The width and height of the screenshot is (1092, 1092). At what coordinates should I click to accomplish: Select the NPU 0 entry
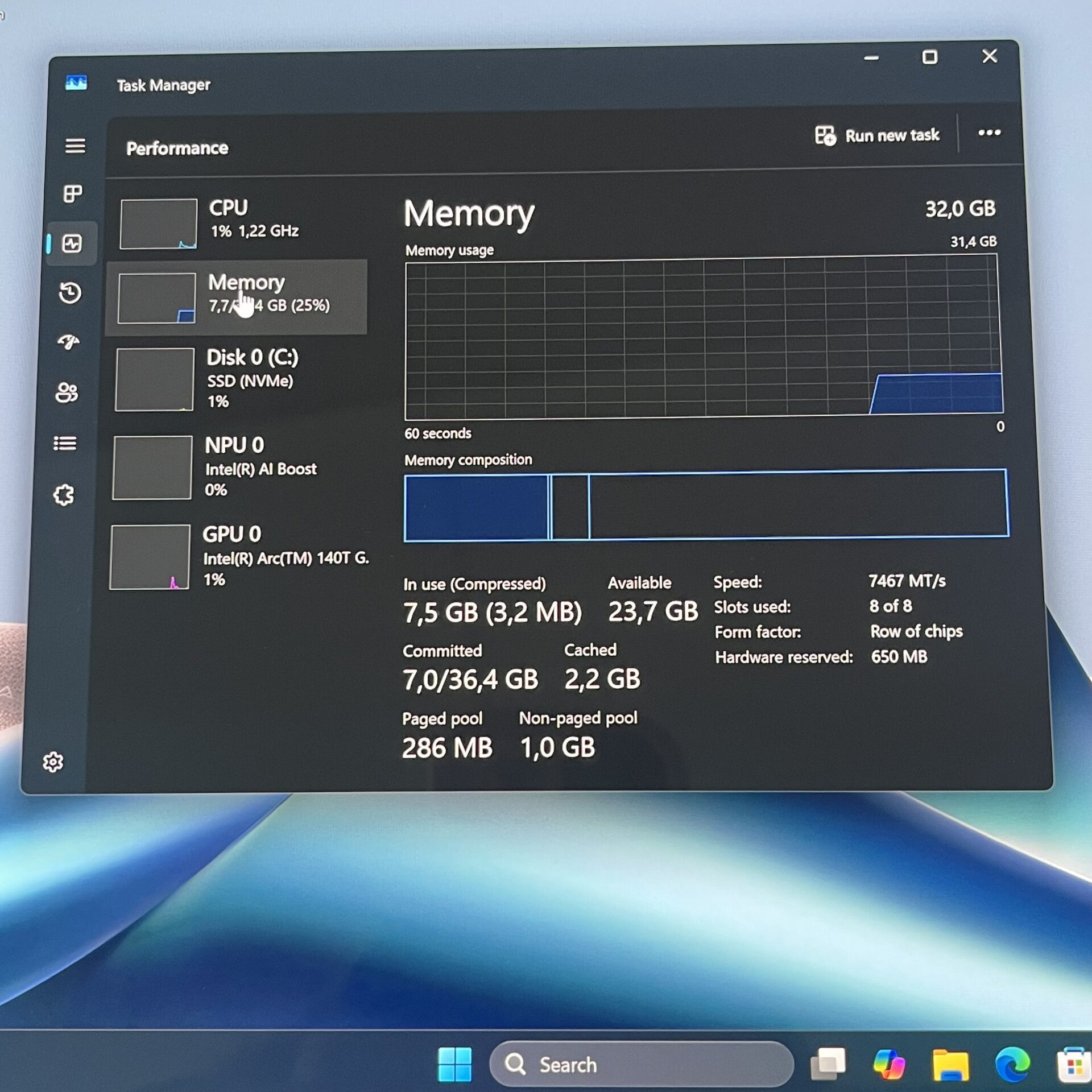click(x=234, y=466)
